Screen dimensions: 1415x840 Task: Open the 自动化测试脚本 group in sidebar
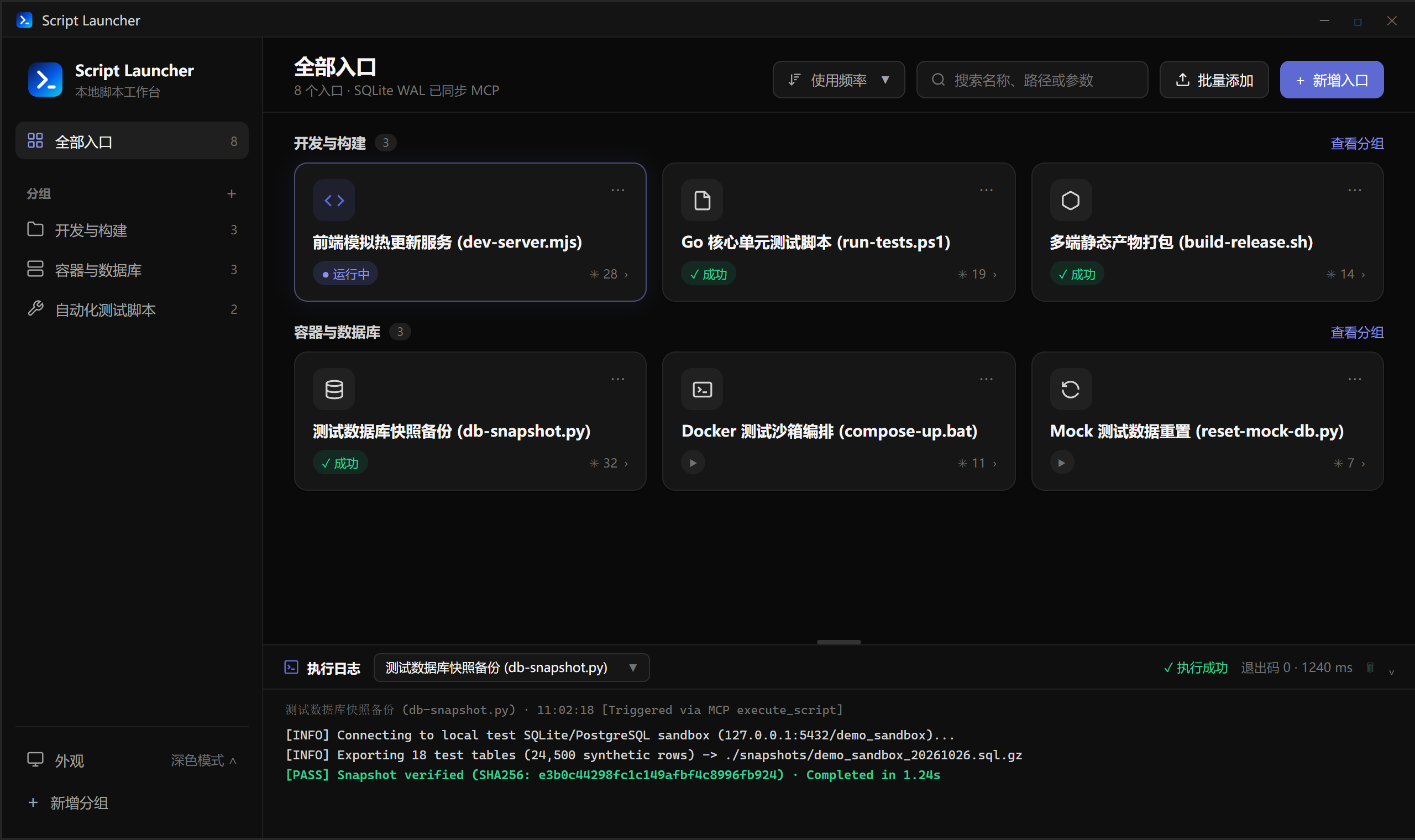pyautogui.click(x=132, y=309)
